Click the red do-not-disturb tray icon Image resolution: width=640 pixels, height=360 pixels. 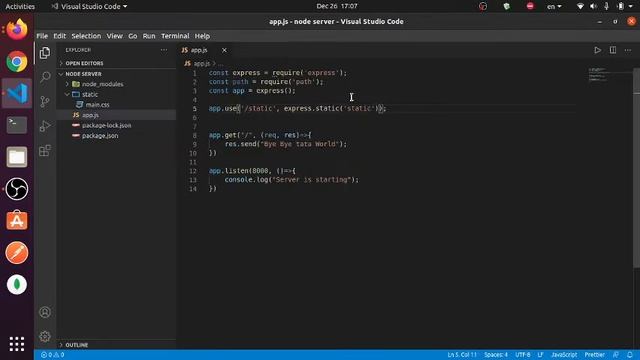pos(530,6)
